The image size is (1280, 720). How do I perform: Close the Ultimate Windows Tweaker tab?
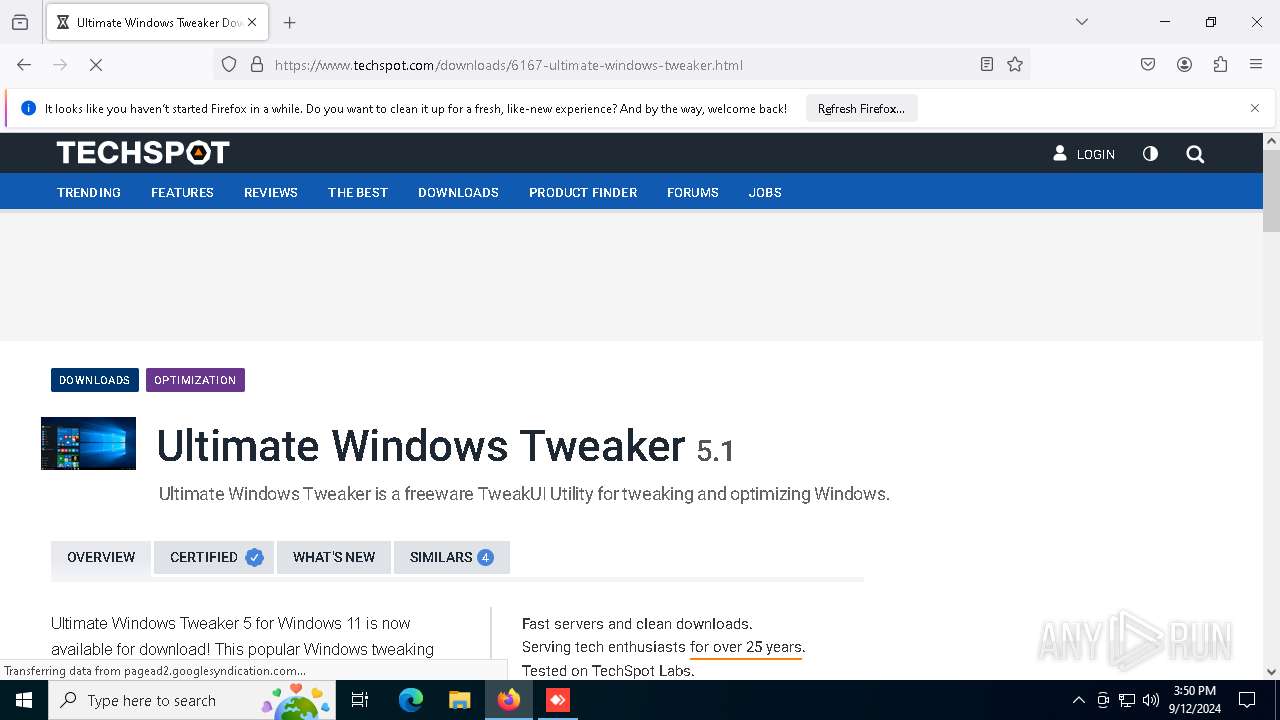tap(252, 22)
